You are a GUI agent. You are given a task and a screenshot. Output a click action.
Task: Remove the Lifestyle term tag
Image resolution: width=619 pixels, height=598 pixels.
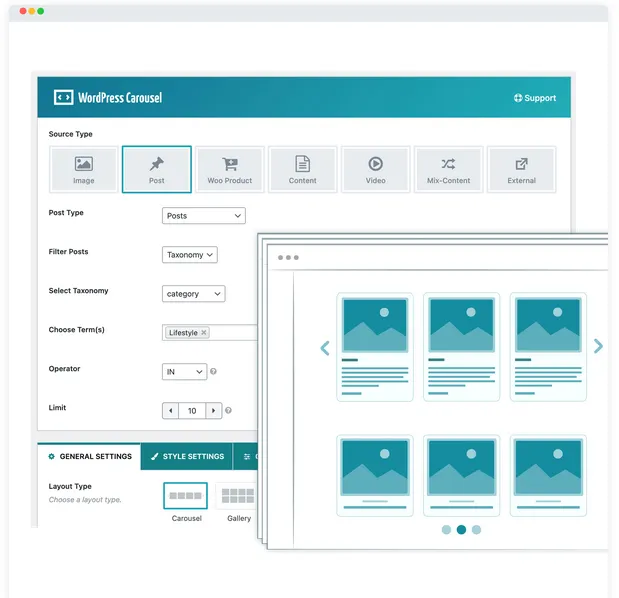point(204,333)
